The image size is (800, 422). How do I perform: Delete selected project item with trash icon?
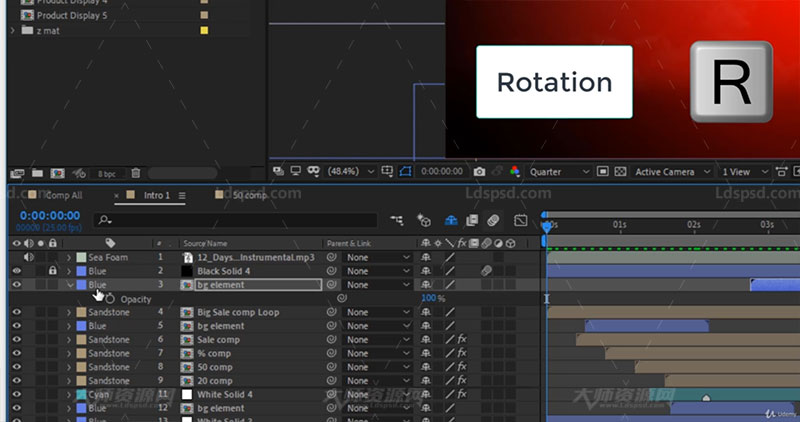pos(136,173)
